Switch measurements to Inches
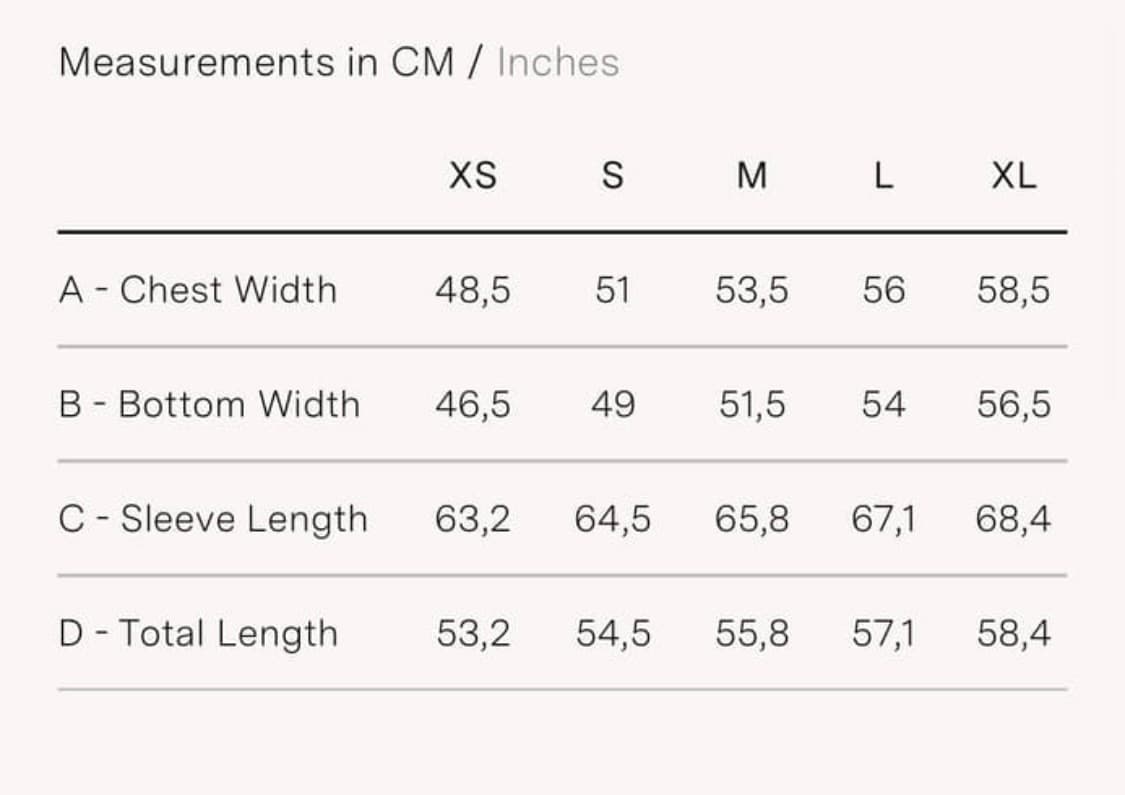1125x795 pixels. [558, 63]
